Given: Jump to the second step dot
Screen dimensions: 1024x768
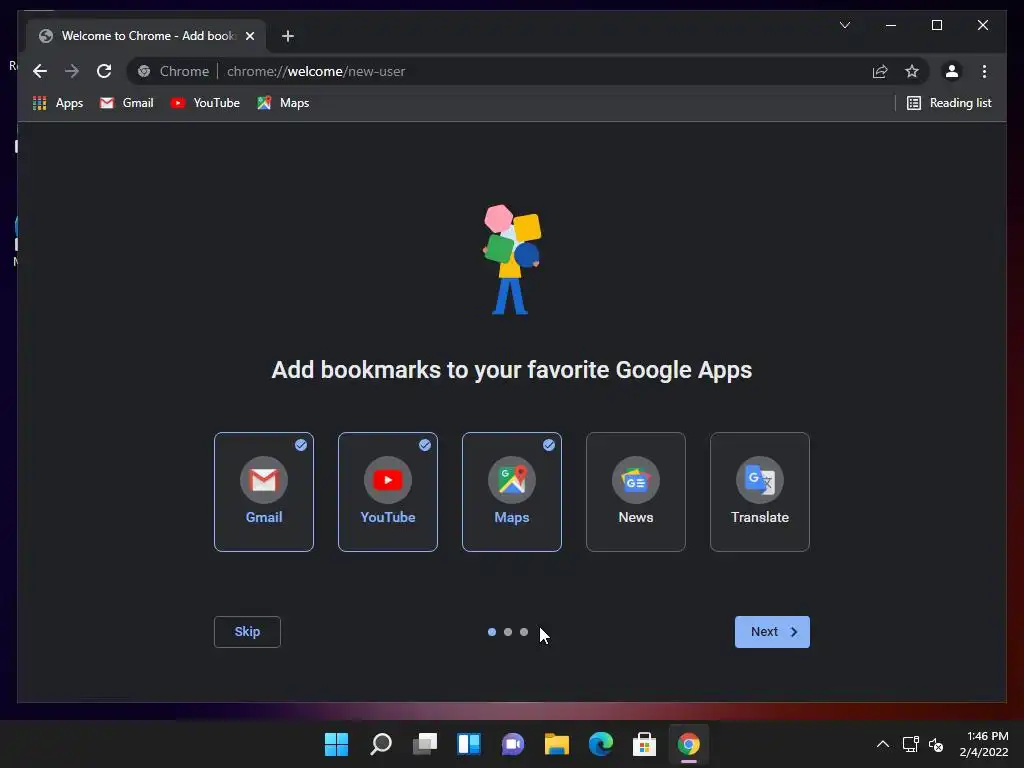Looking at the screenshot, I should [x=508, y=632].
